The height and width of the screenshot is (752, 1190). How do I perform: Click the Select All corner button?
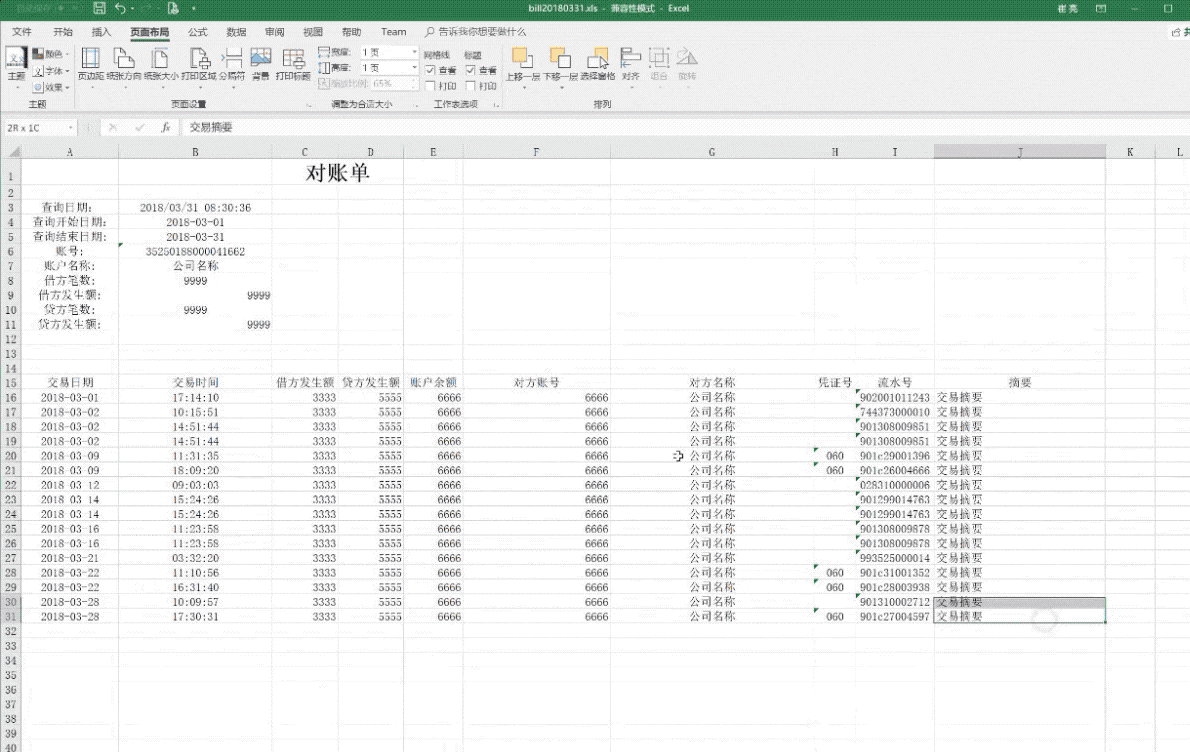(11, 152)
